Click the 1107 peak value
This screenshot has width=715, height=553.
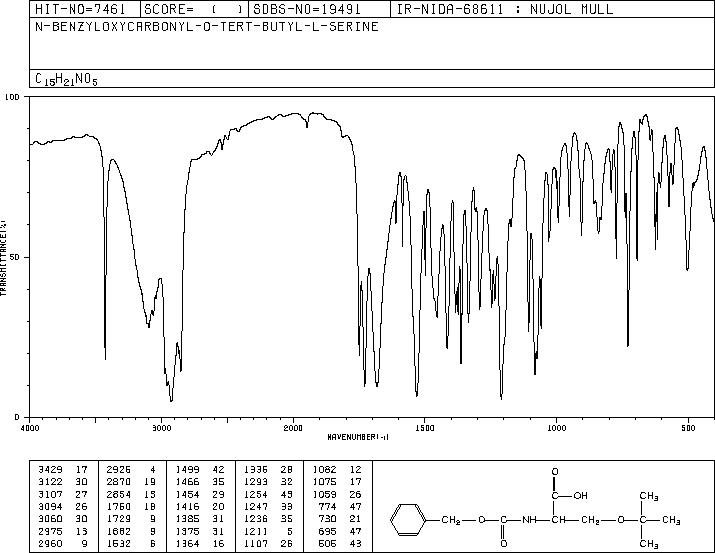pyautogui.click(x=256, y=543)
